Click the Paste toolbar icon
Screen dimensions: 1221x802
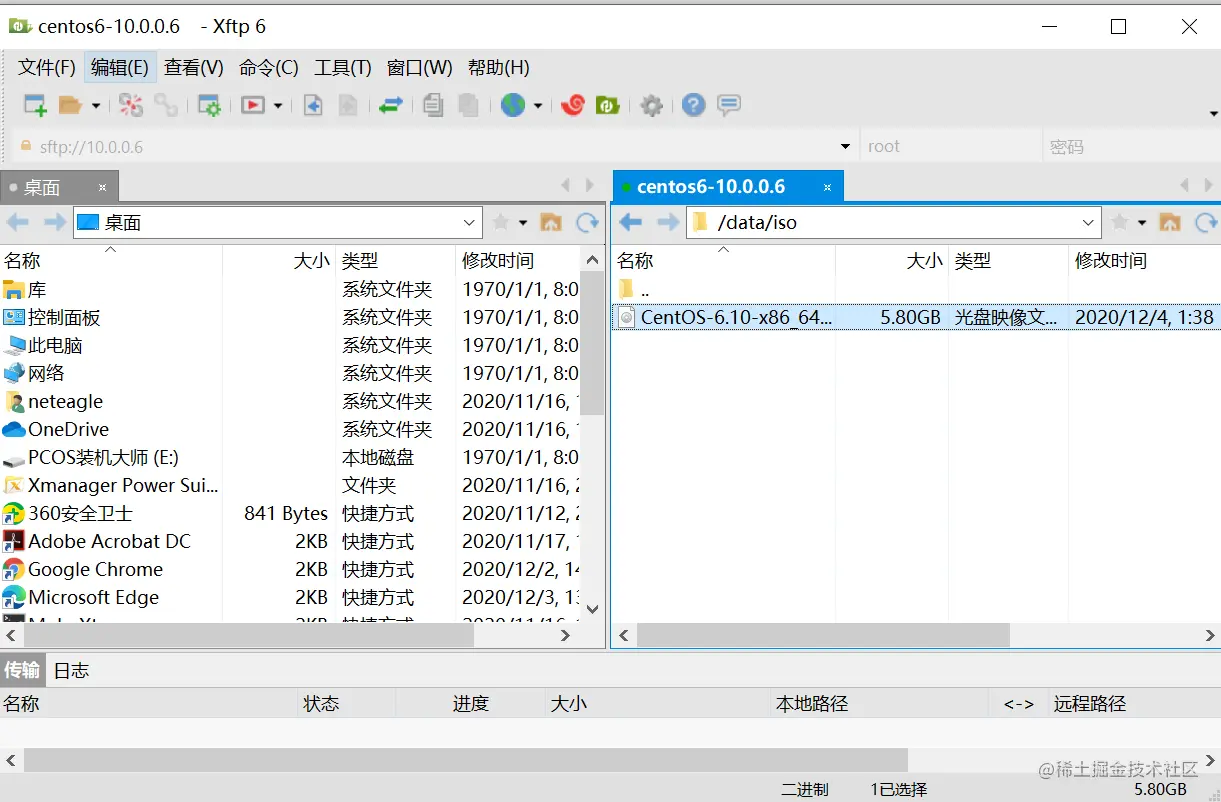coord(468,105)
